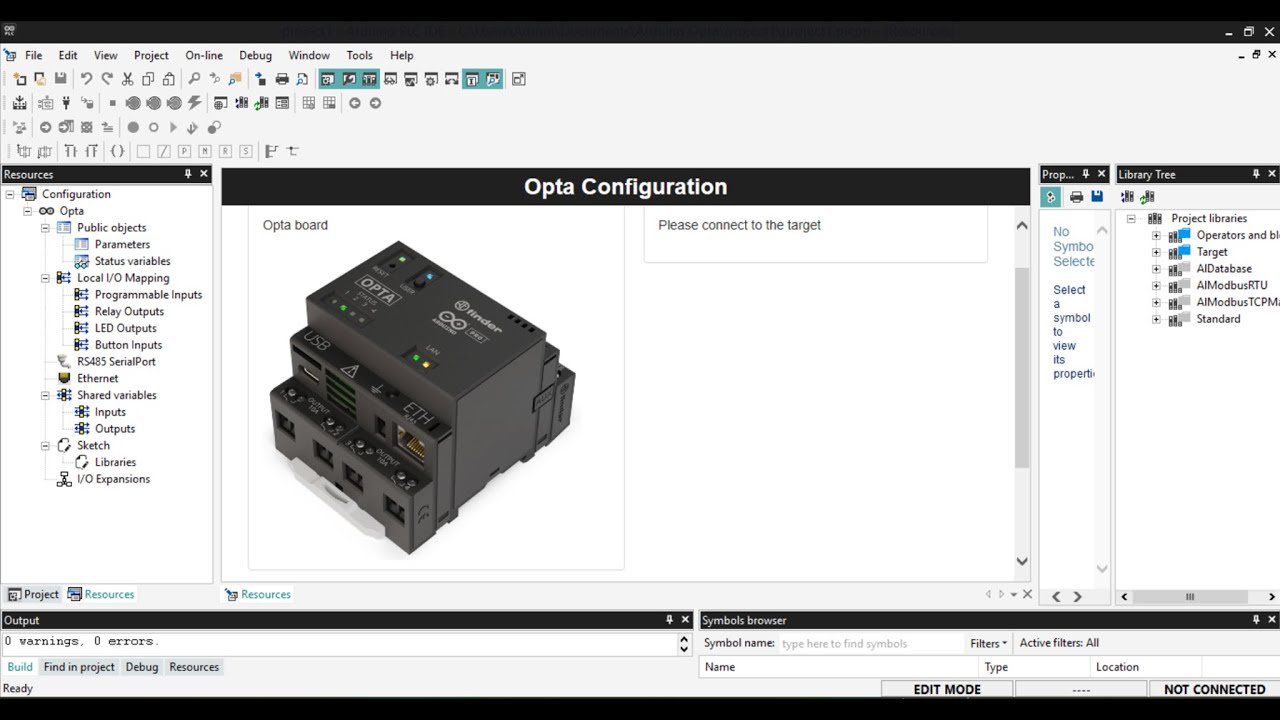Viewport: 1280px width, 720px height.
Task: Switch to the Build output tab
Action: click(x=20, y=667)
